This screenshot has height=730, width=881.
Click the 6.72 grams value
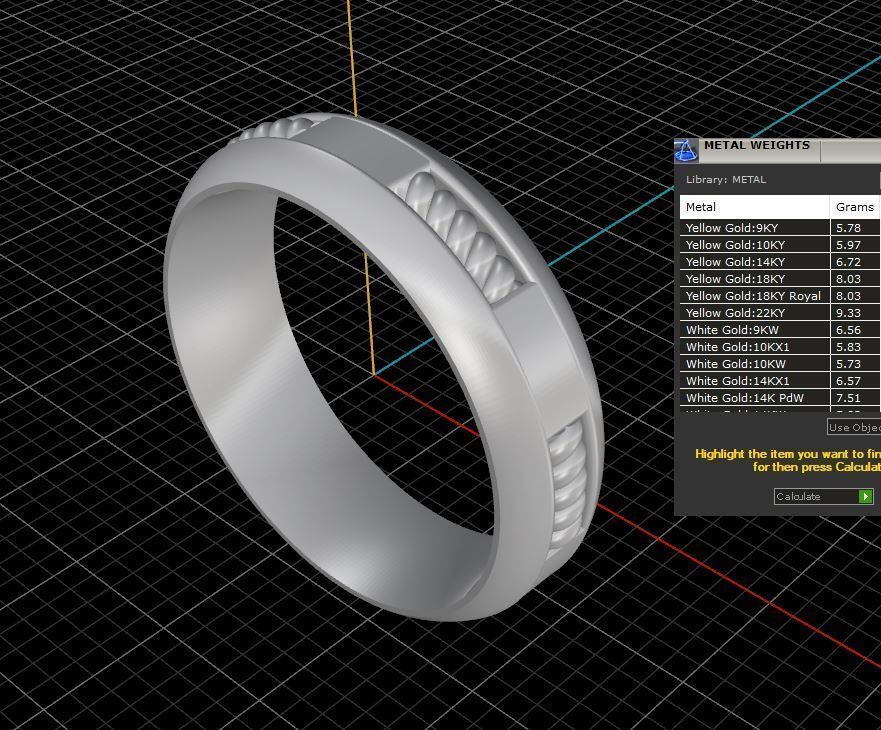[848, 261]
